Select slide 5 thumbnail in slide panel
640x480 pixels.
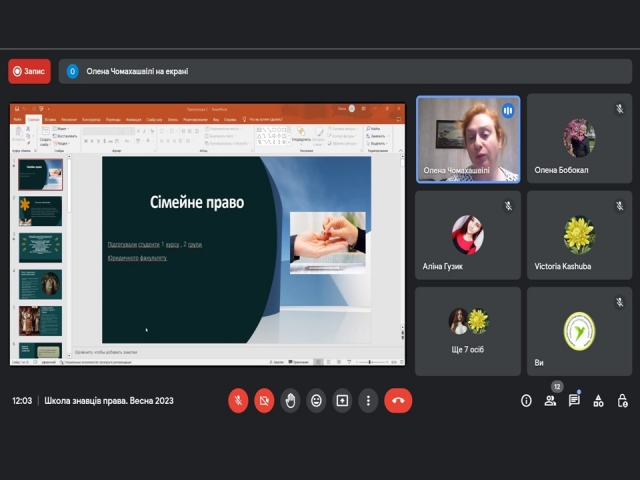tap(40, 321)
